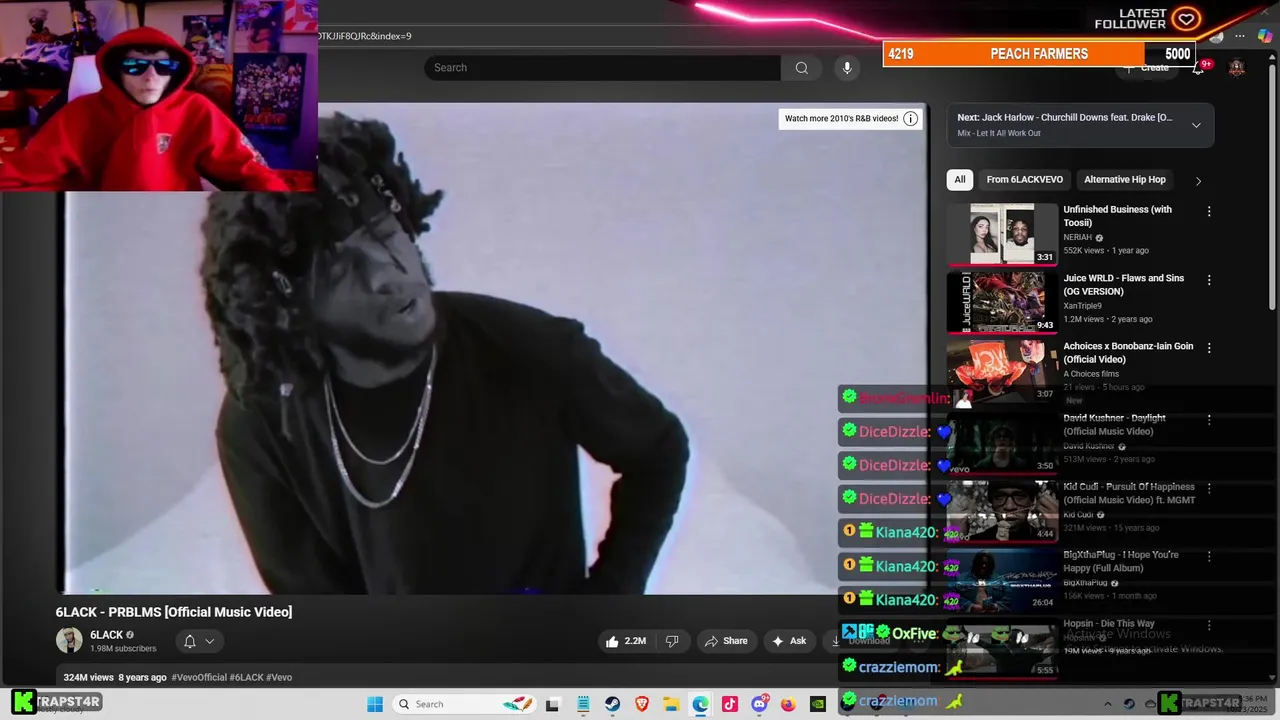This screenshot has width=1280, height=720.
Task: Open Achoices x Bonobanz video thumbnail
Action: (1002, 370)
